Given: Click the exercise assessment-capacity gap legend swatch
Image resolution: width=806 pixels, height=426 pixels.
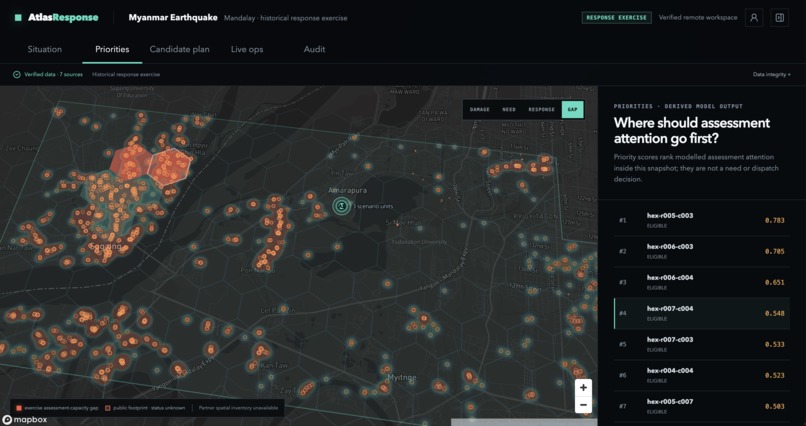Looking at the screenshot, I should click(19, 408).
